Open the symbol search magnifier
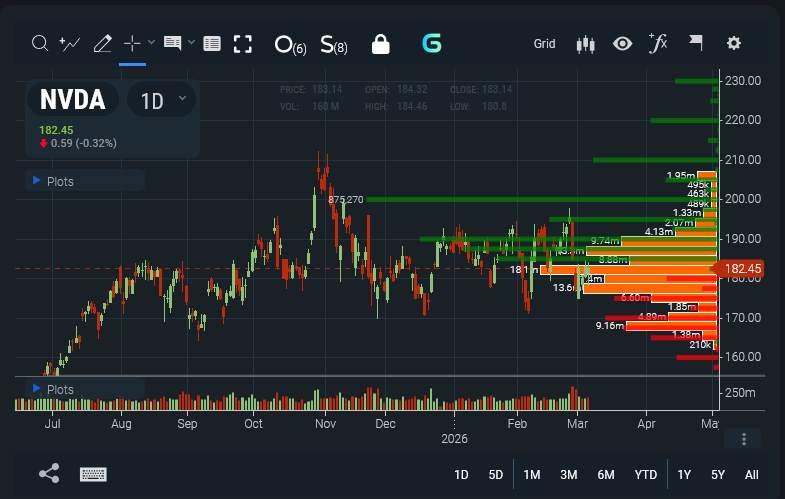785x499 pixels. tap(40, 44)
